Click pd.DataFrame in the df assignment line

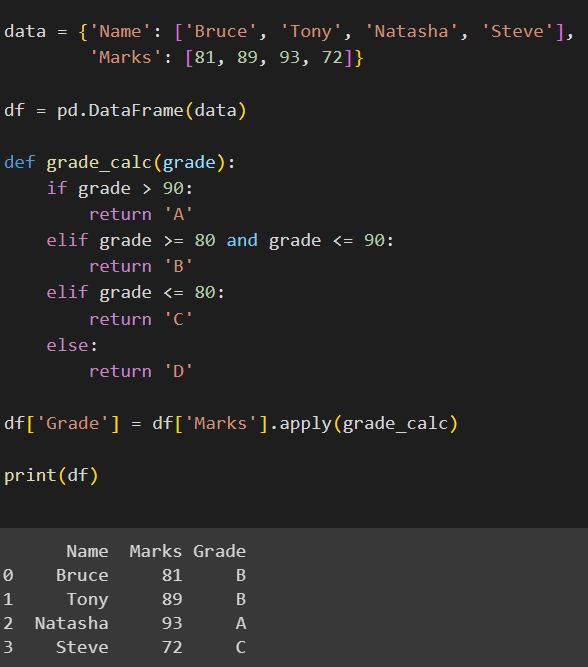[120, 111]
